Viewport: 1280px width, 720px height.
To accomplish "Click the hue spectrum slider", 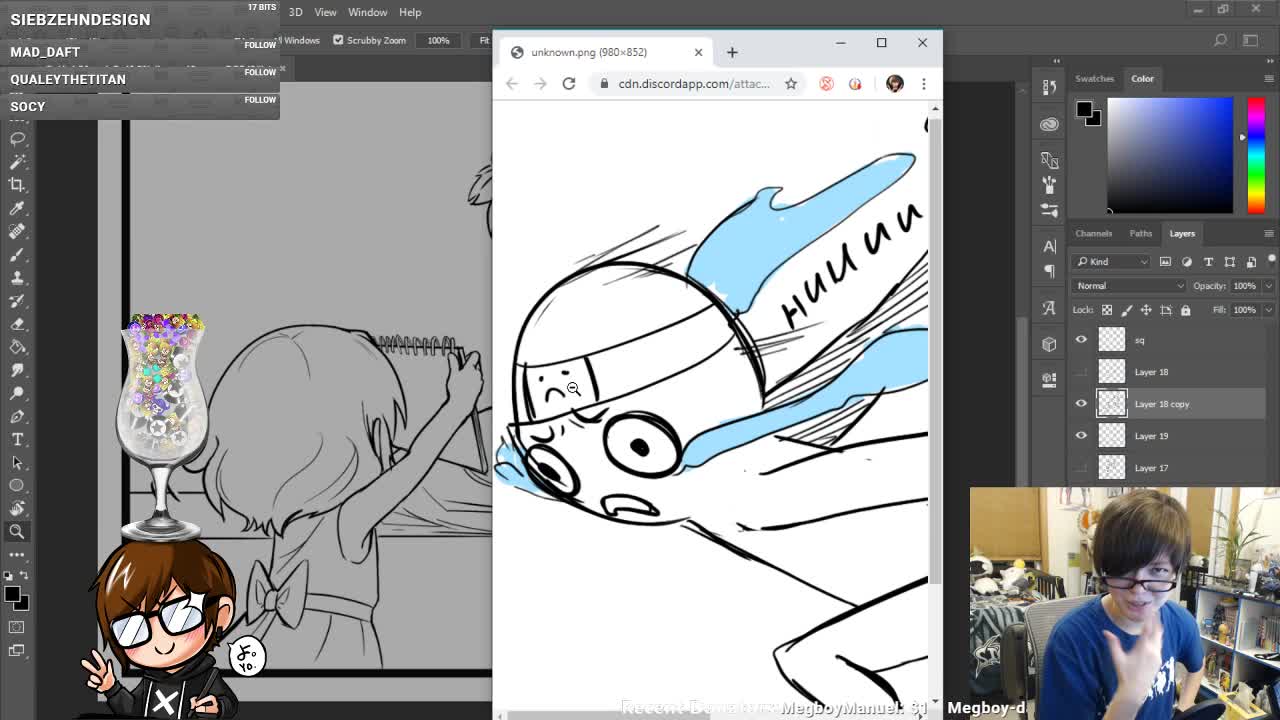I will 1256,155.
